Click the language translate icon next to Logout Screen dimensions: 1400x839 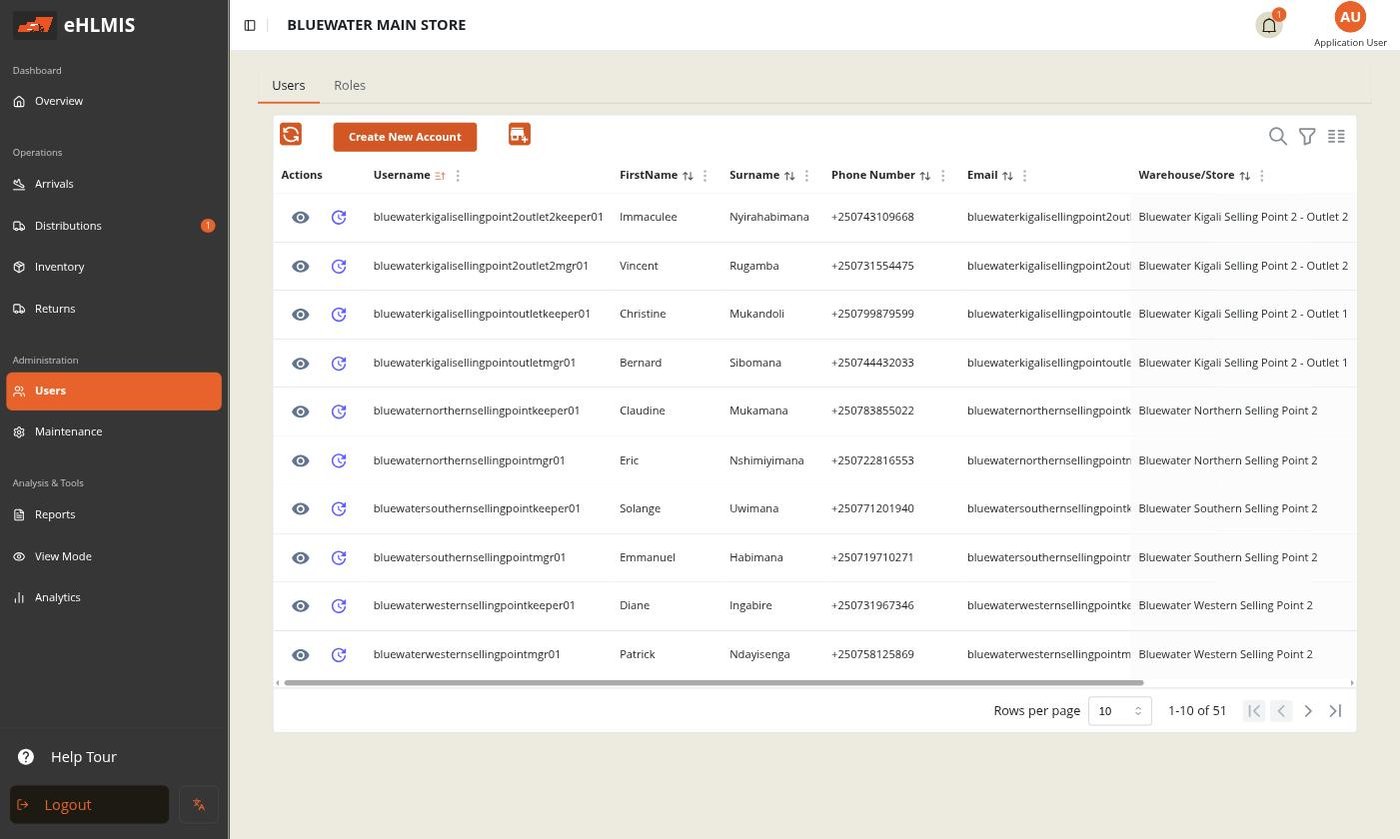pyautogui.click(x=199, y=805)
